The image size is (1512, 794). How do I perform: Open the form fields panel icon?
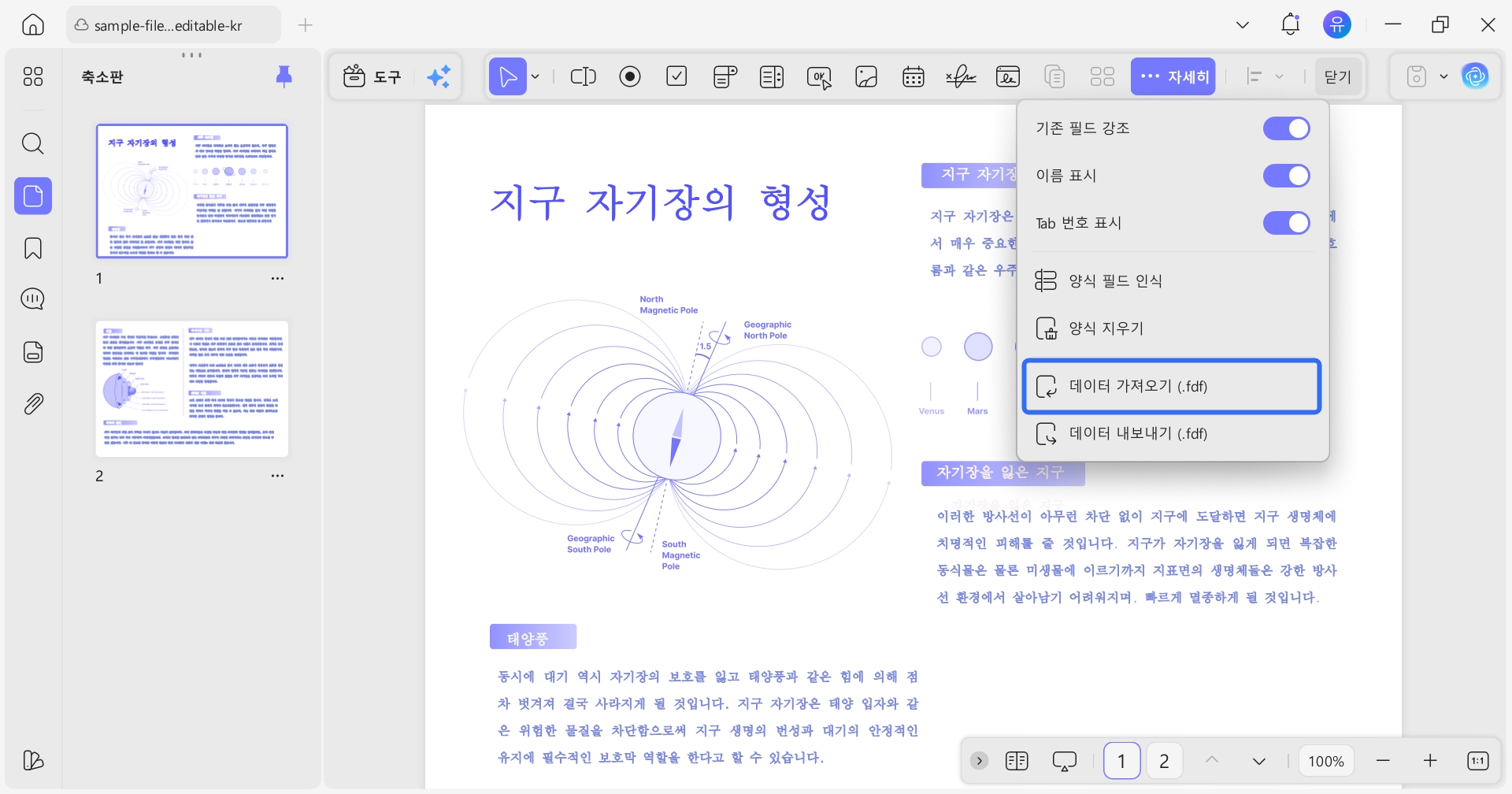click(x=33, y=352)
